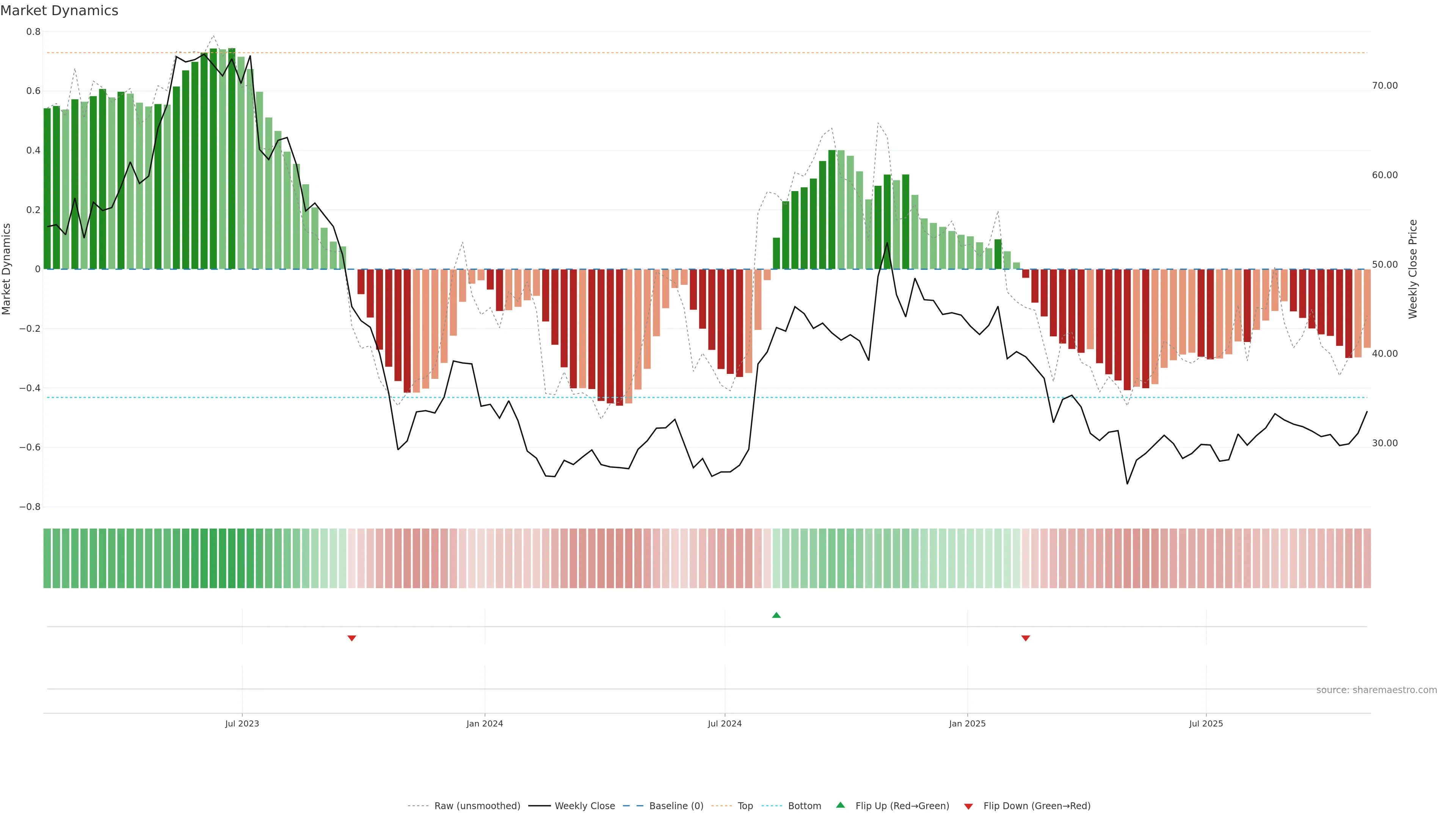Select the Jan 2025 x-axis tick label

[x=967, y=723]
